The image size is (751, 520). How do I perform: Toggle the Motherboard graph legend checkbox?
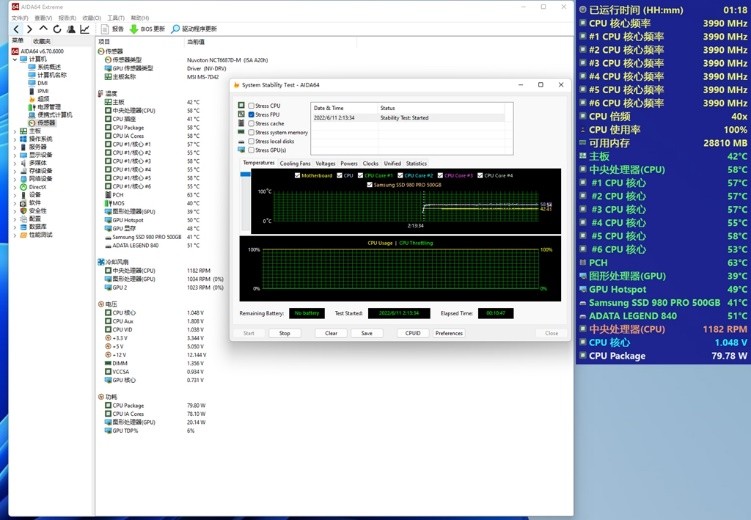pyautogui.click(x=297, y=175)
